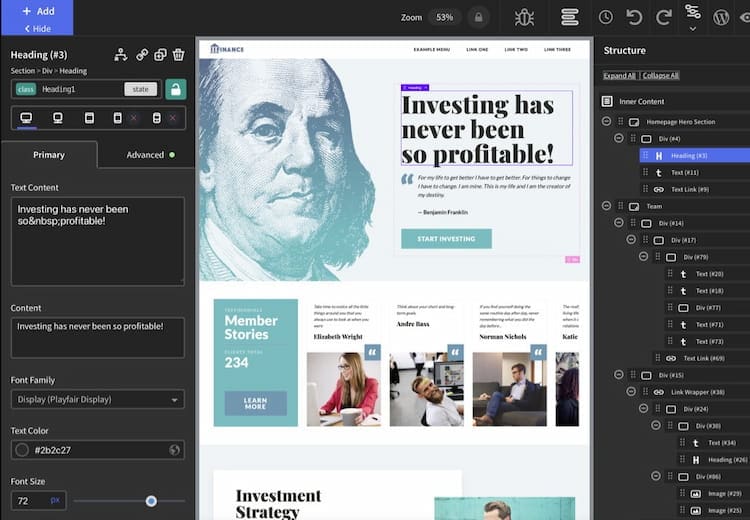Click the Div (#77) box icon

tap(684, 308)
